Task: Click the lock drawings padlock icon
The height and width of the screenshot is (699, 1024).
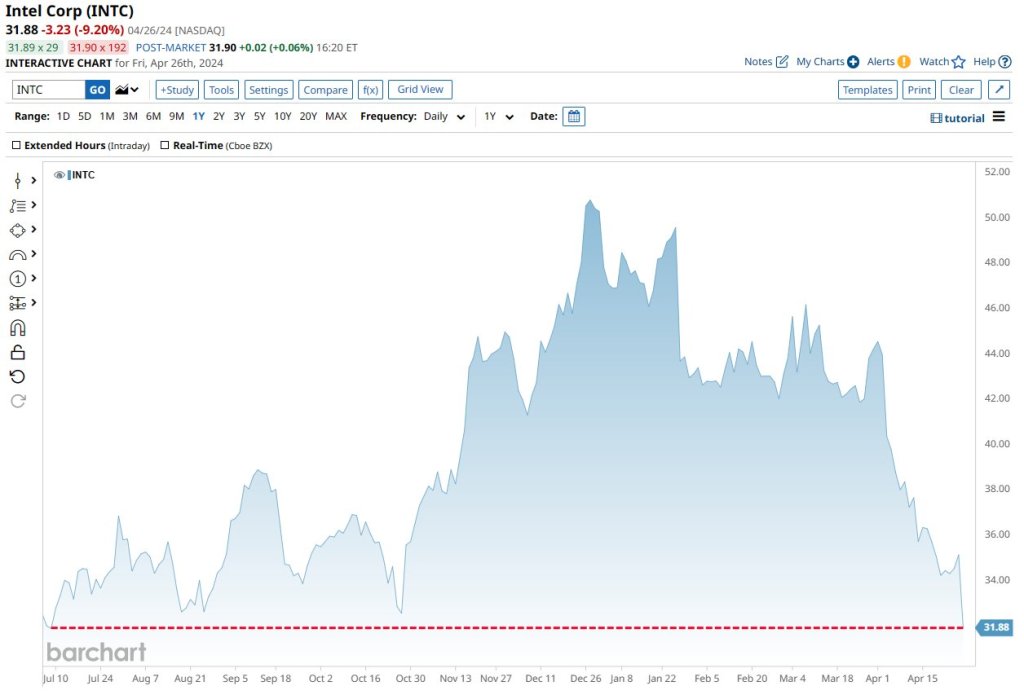Action: [x=17, y=352]
